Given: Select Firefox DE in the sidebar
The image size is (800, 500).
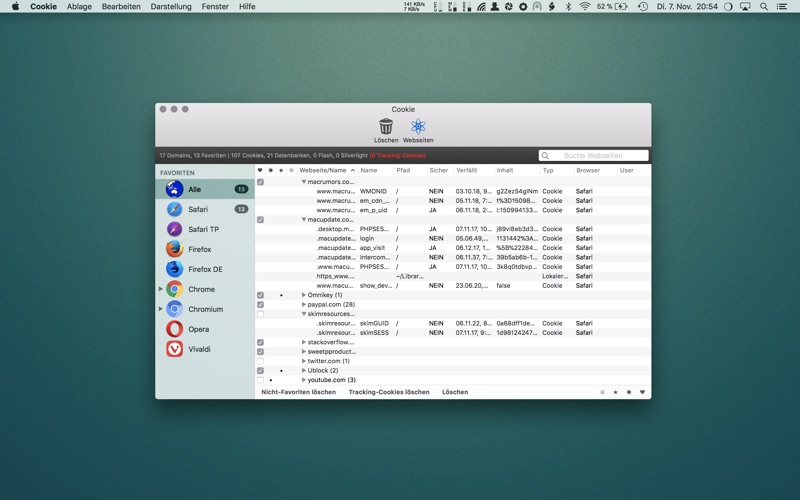Looking at the screenshot, I should tap(205, 269).
